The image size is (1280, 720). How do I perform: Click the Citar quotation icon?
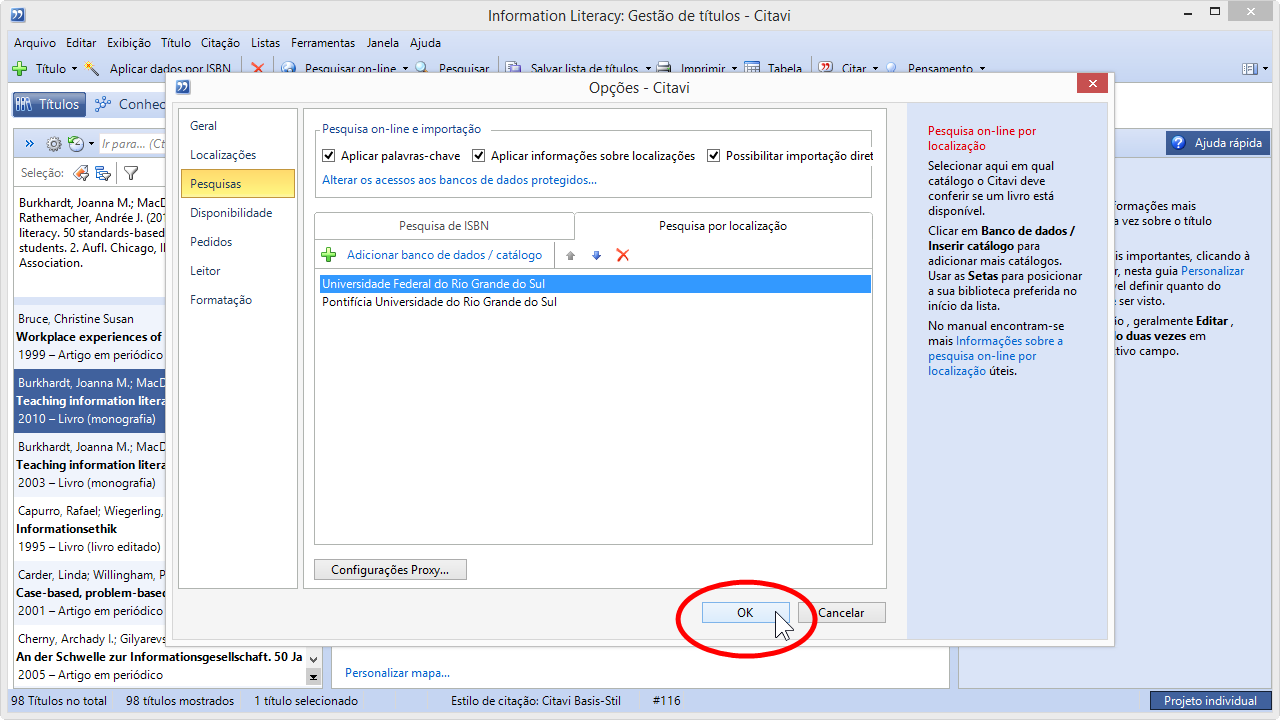tap(826, 69)
